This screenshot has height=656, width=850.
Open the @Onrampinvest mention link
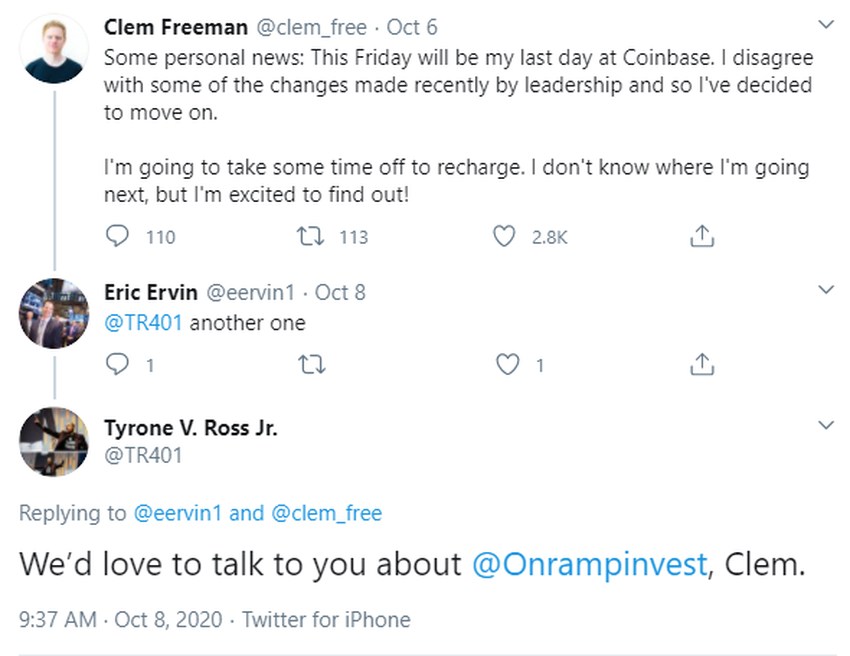click(x=589, y=563)
